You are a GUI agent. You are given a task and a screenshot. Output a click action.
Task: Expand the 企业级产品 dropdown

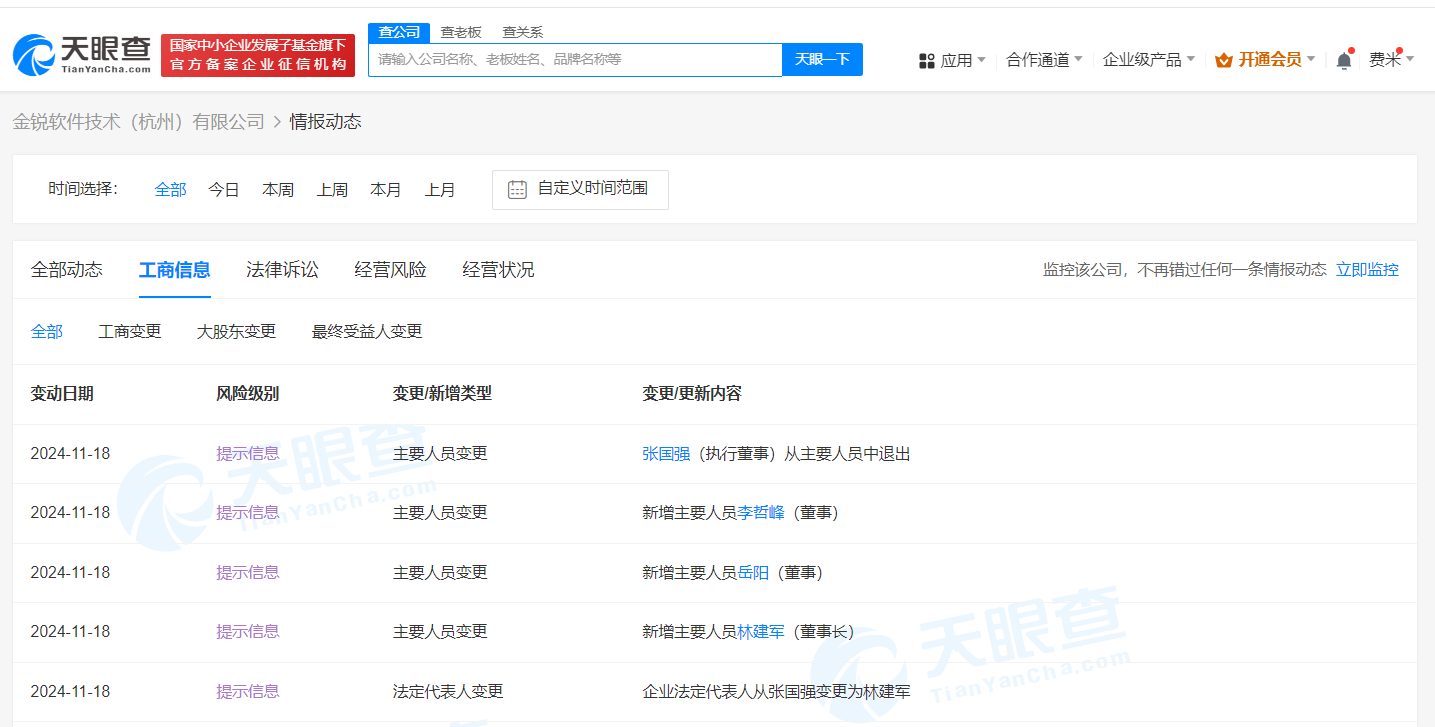1149,60
